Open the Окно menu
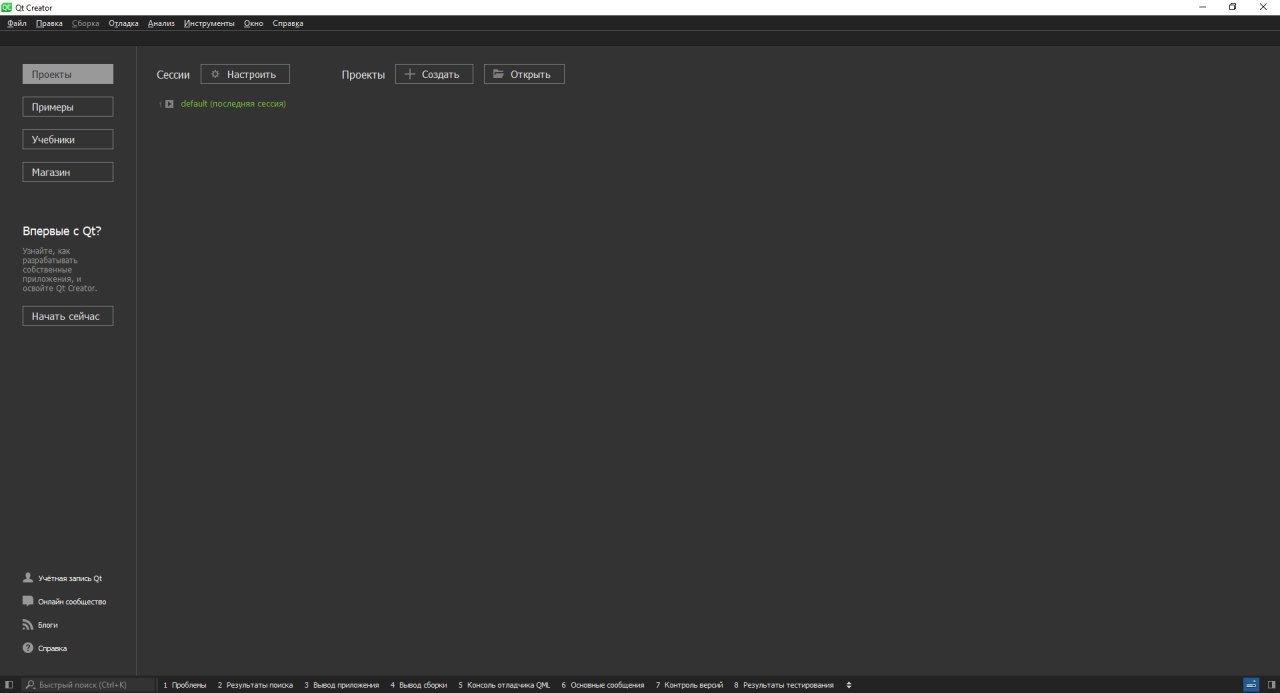The image size is (1280, 693). [x=254, y=23]
